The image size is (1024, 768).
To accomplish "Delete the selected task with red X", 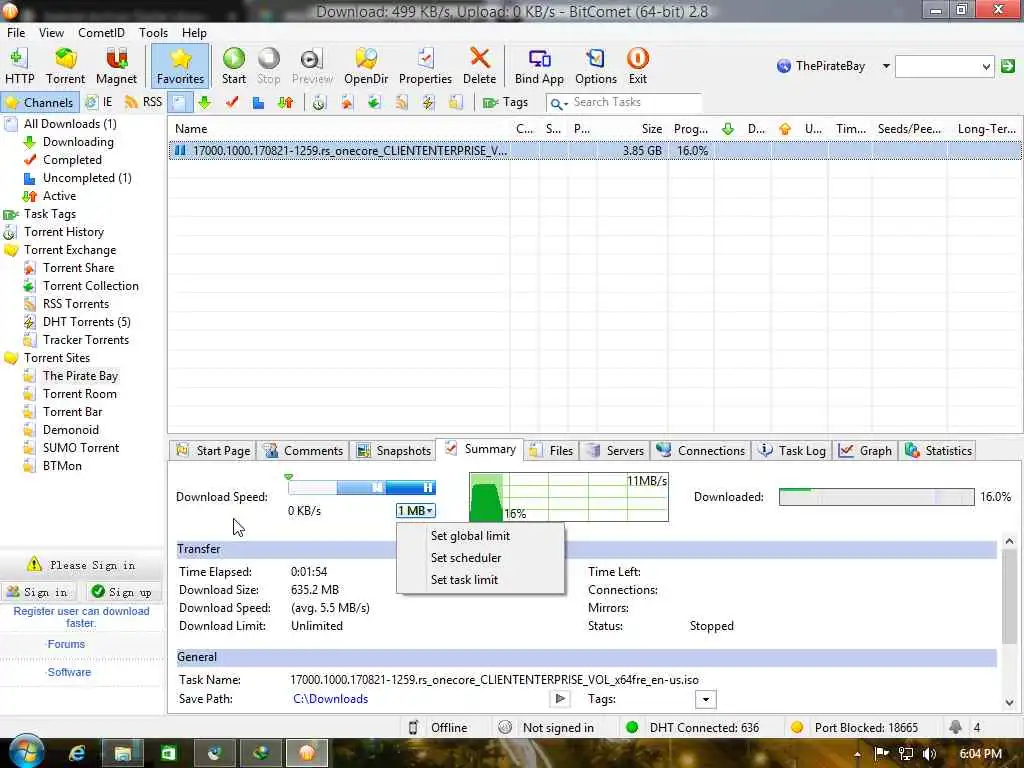I will click(479, 66).
